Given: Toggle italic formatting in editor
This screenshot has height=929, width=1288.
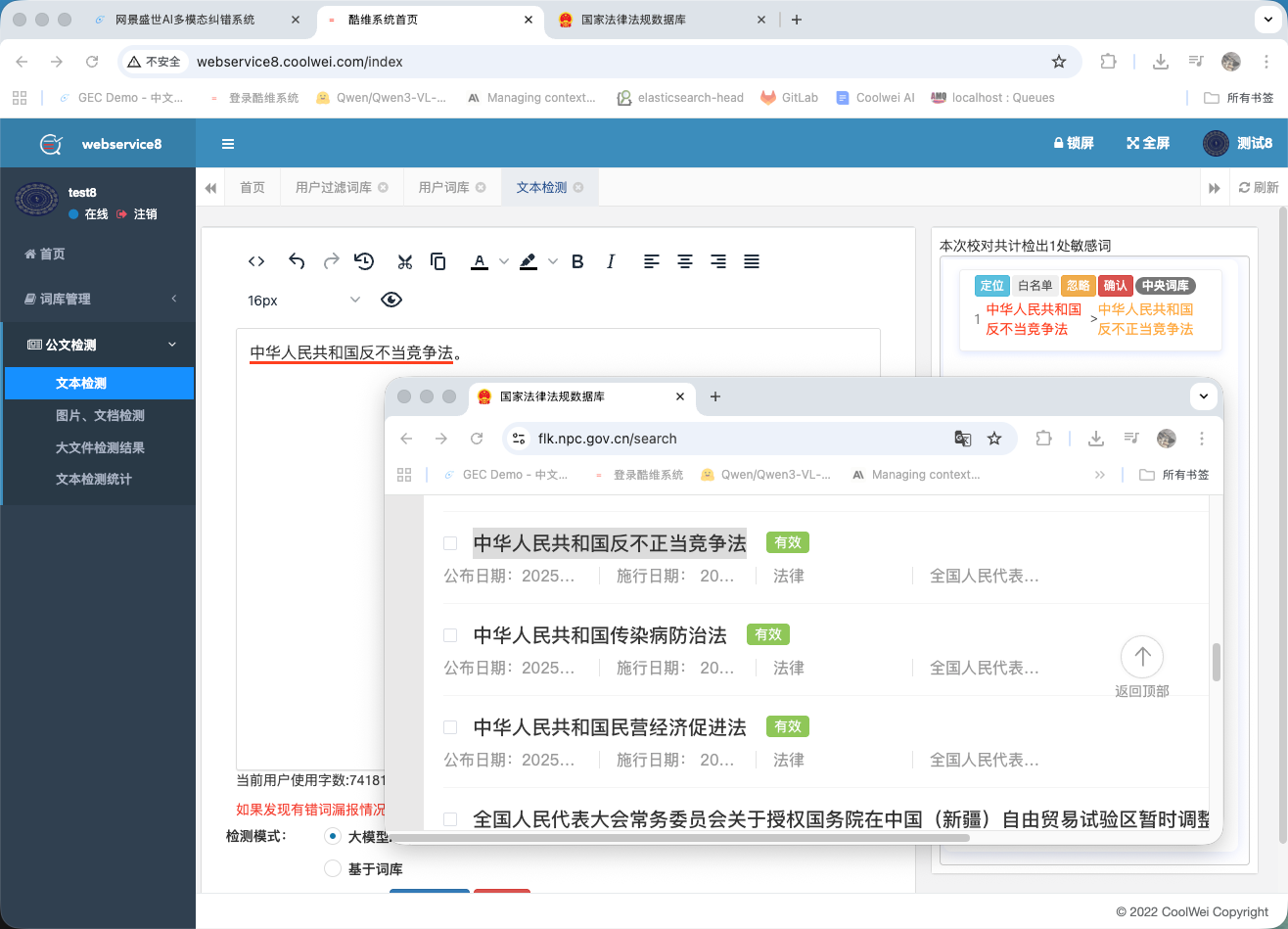Looking at the screenshot, I should coord(611,261).
